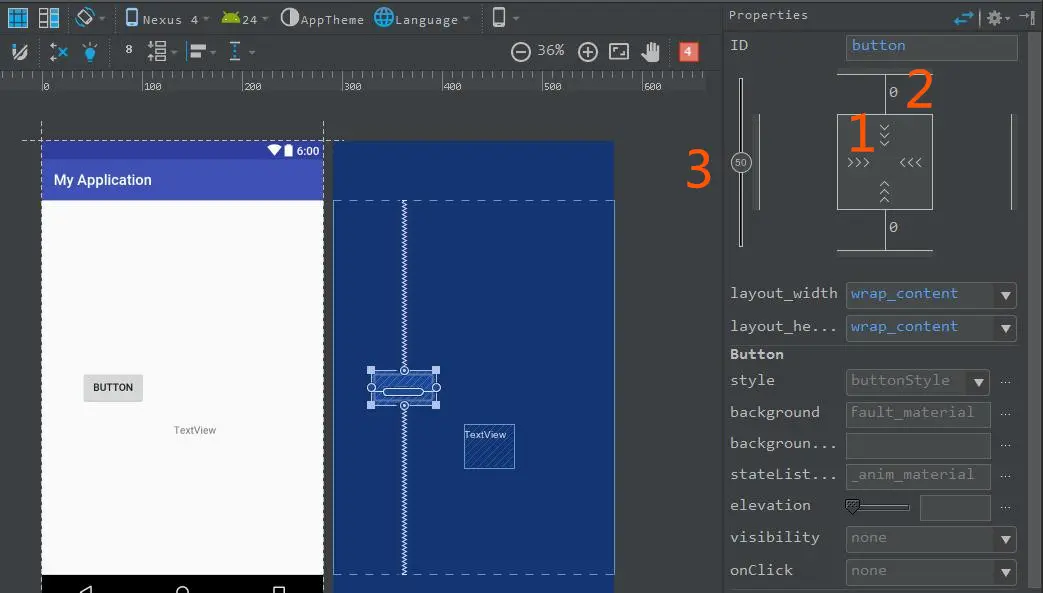Select TextView in the design preview

click(x=195, y=431)
